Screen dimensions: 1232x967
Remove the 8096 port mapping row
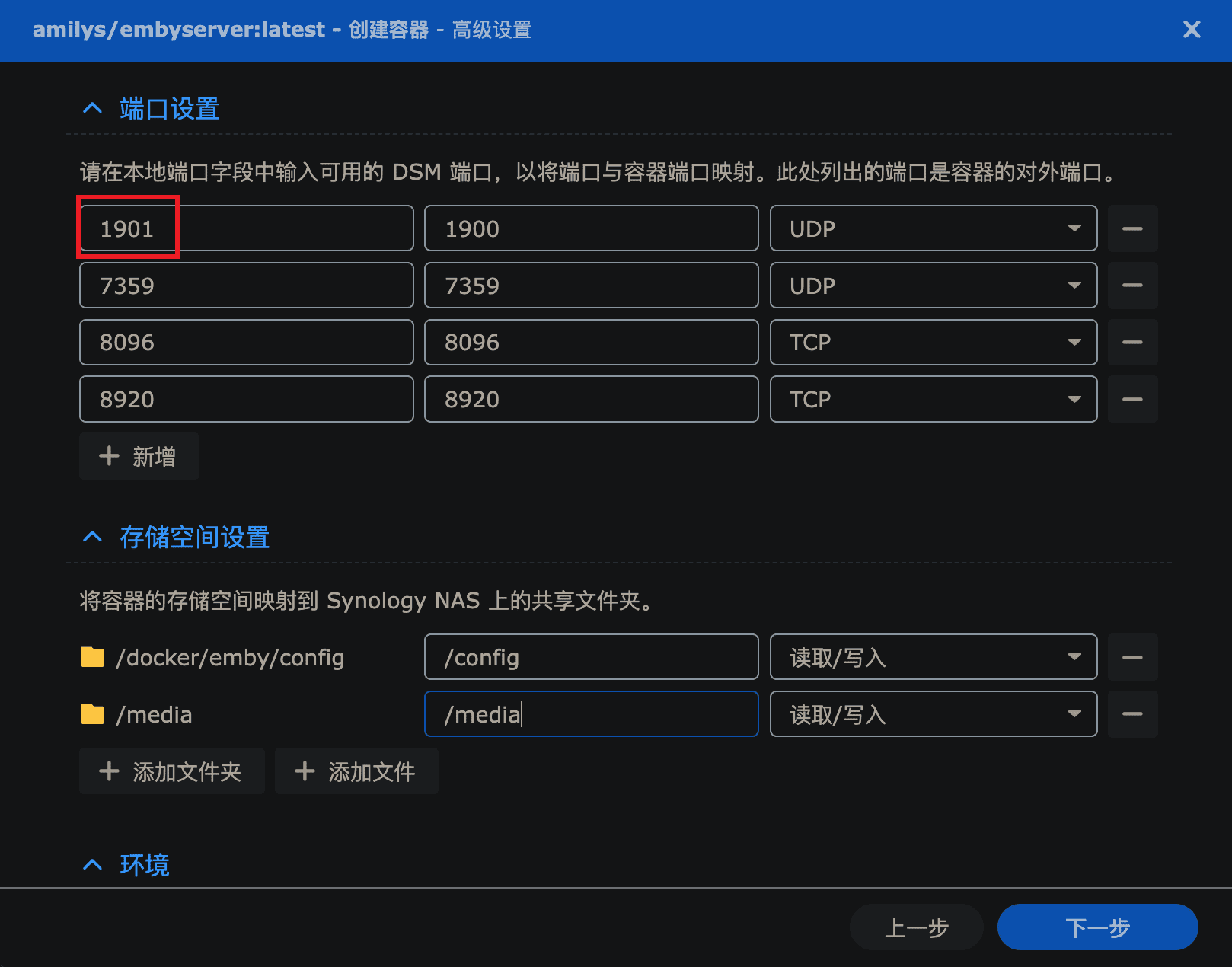click(x=1132, y=343)
